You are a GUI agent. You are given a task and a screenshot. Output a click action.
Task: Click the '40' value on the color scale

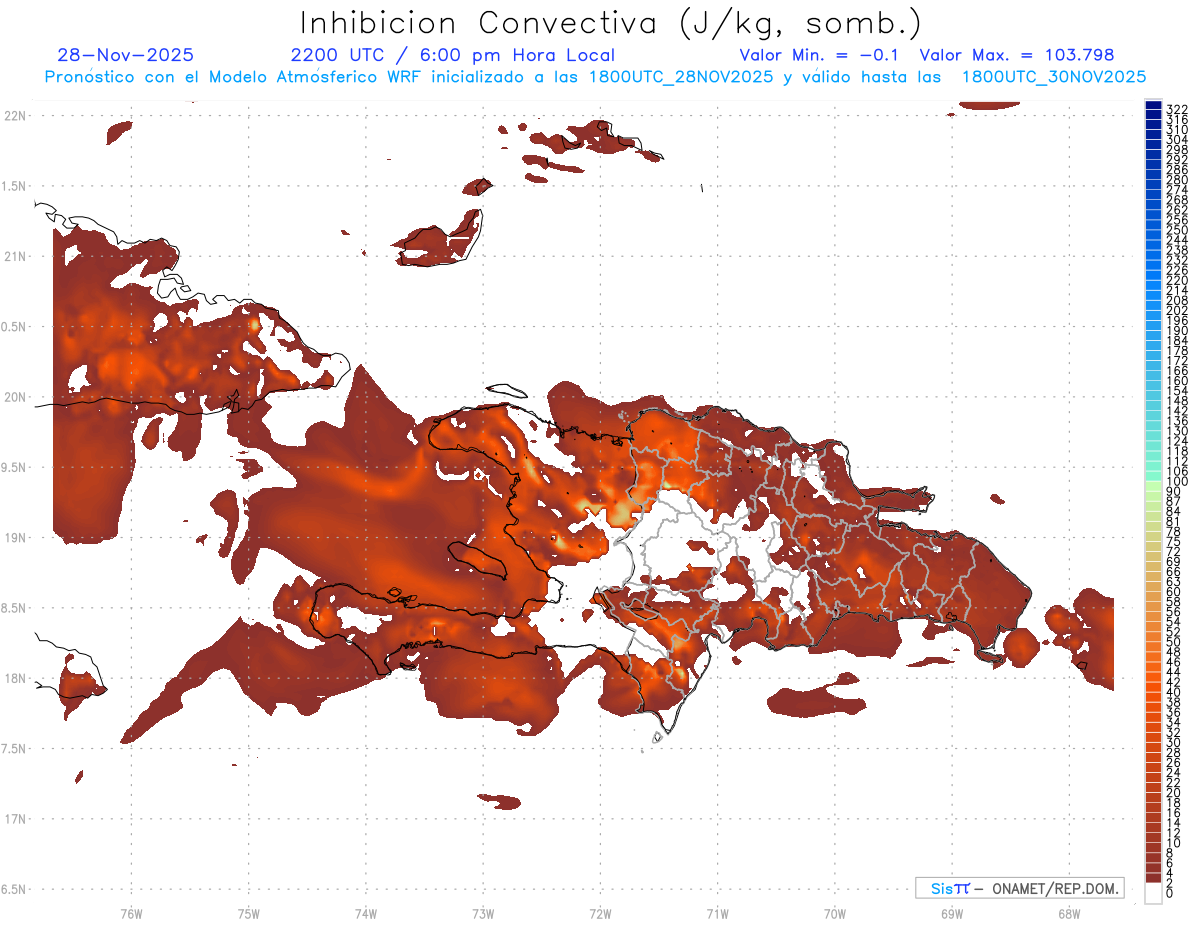click(1173, 692)
